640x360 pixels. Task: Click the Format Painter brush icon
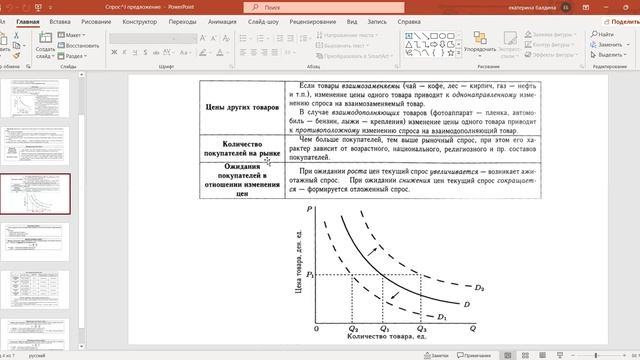point(16,55)
